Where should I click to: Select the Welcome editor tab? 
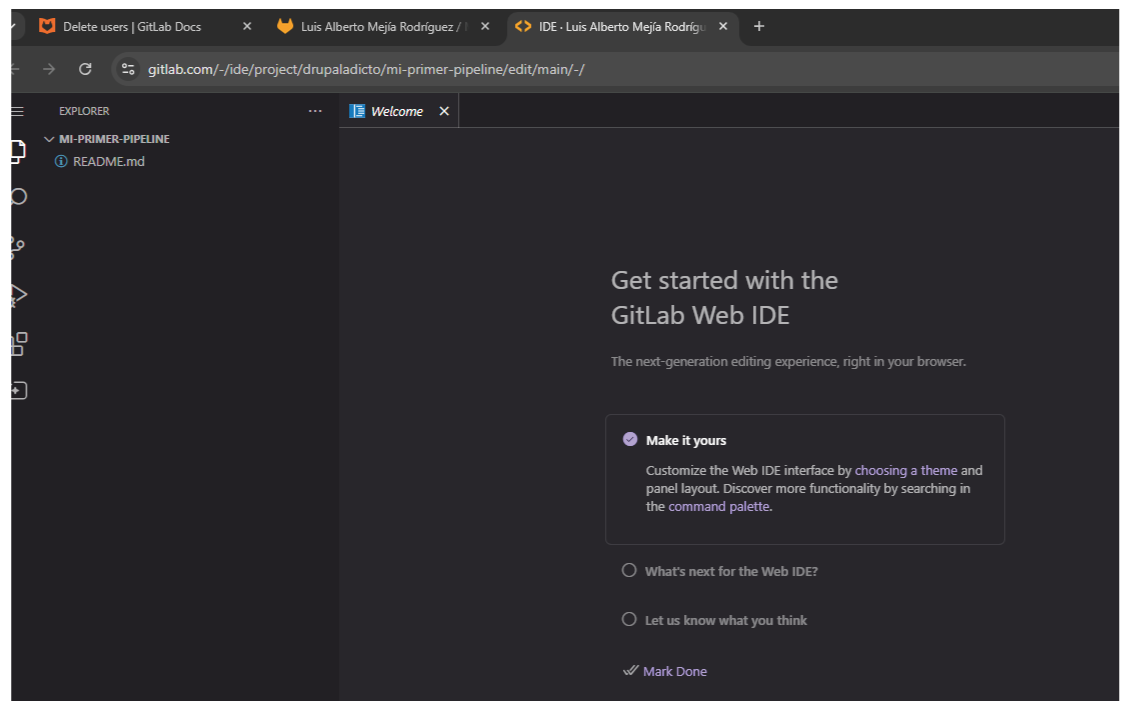[396, 111]
